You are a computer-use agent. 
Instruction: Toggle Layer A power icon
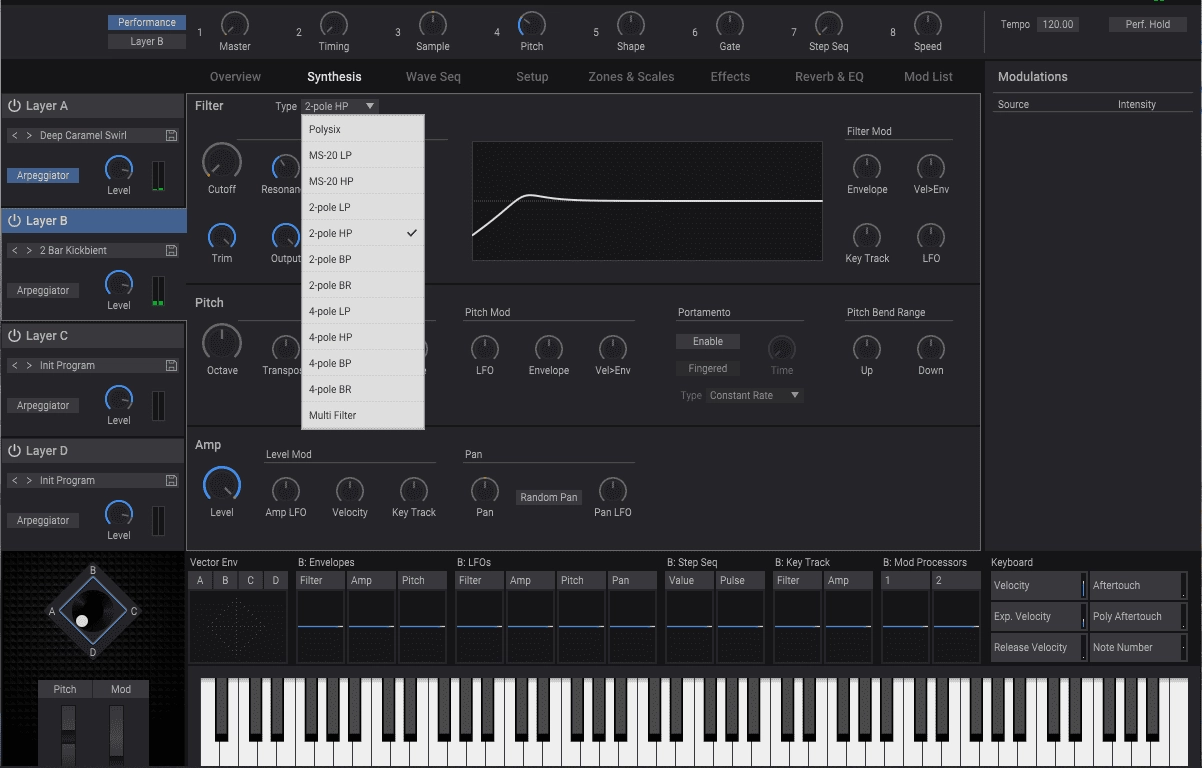[15, 106]
